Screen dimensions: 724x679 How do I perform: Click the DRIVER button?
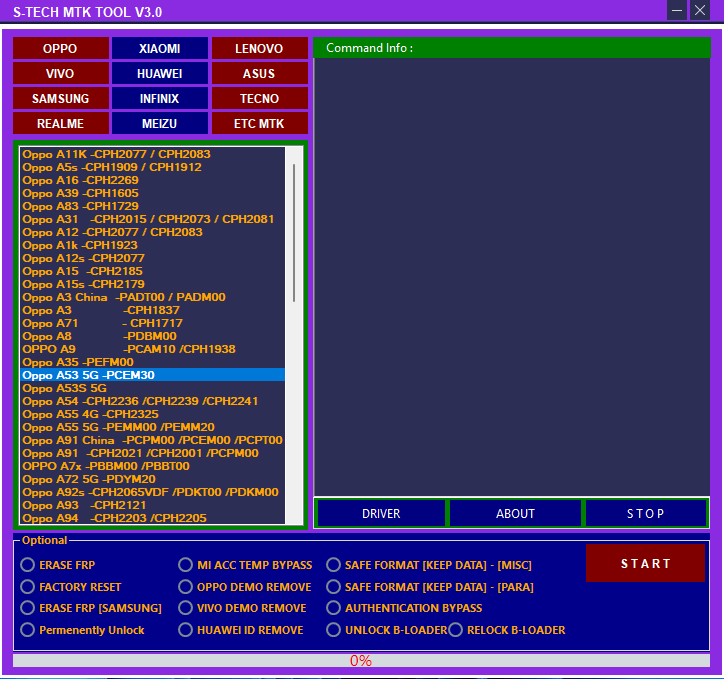tap(381, 513)
